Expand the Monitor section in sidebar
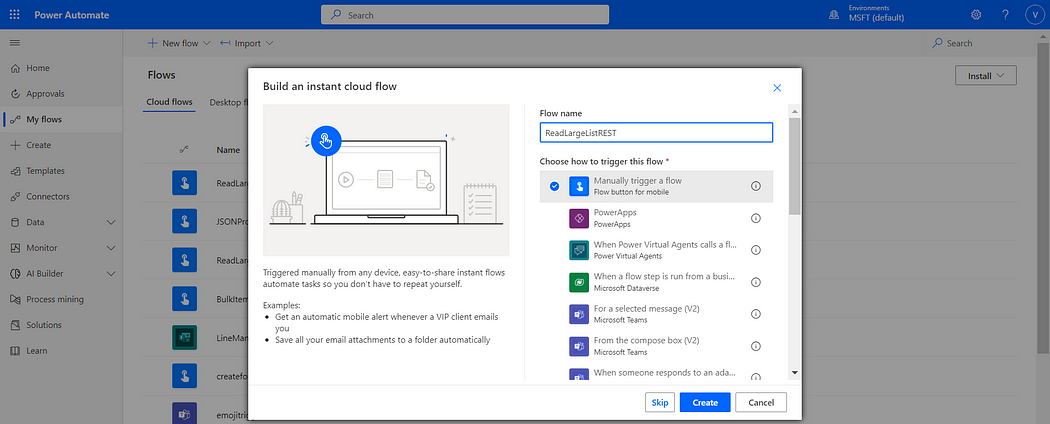 point(111,248)
